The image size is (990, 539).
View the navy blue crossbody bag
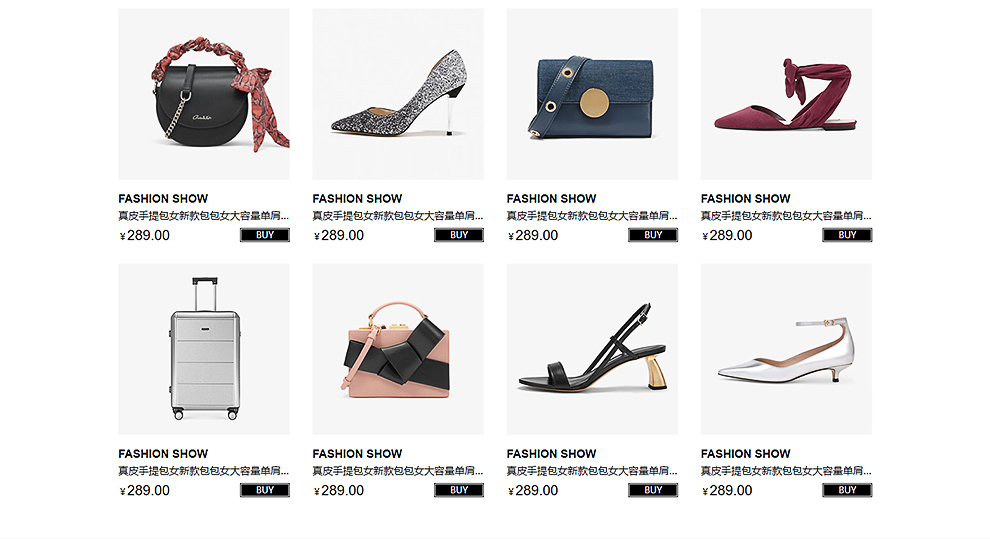592,94
